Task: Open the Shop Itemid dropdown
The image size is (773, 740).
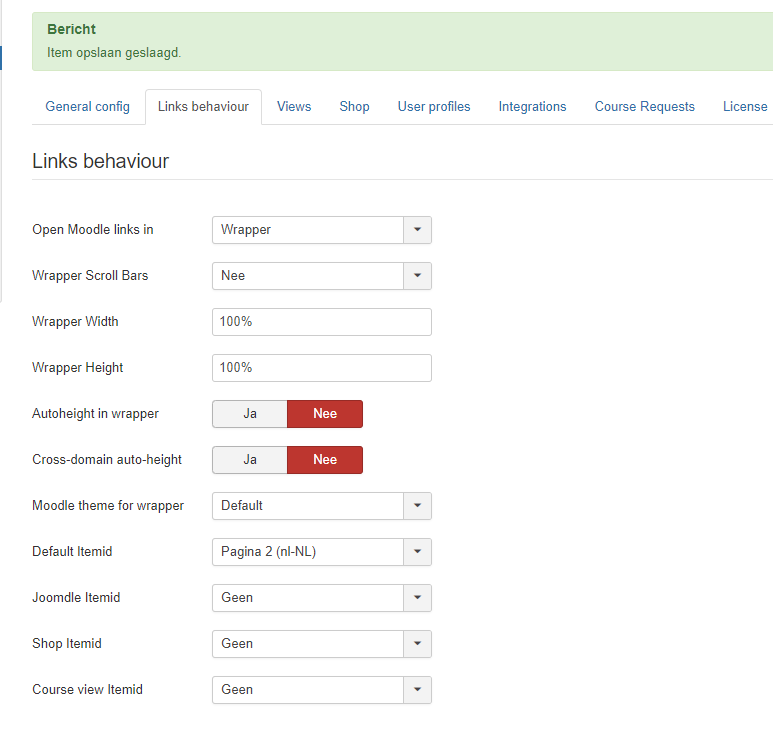Action: tap(321, 644)
